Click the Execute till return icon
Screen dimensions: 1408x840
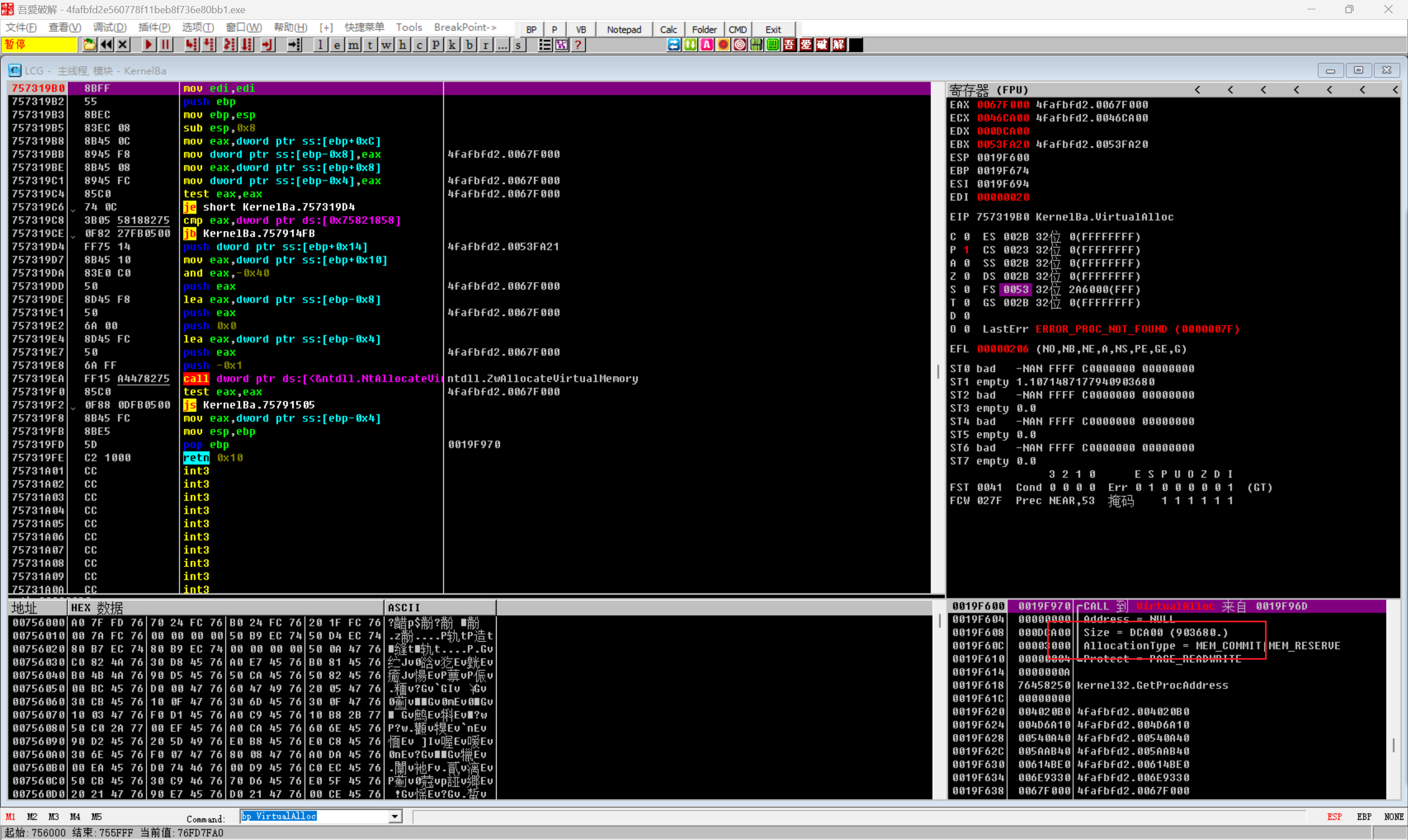point(267,45)
